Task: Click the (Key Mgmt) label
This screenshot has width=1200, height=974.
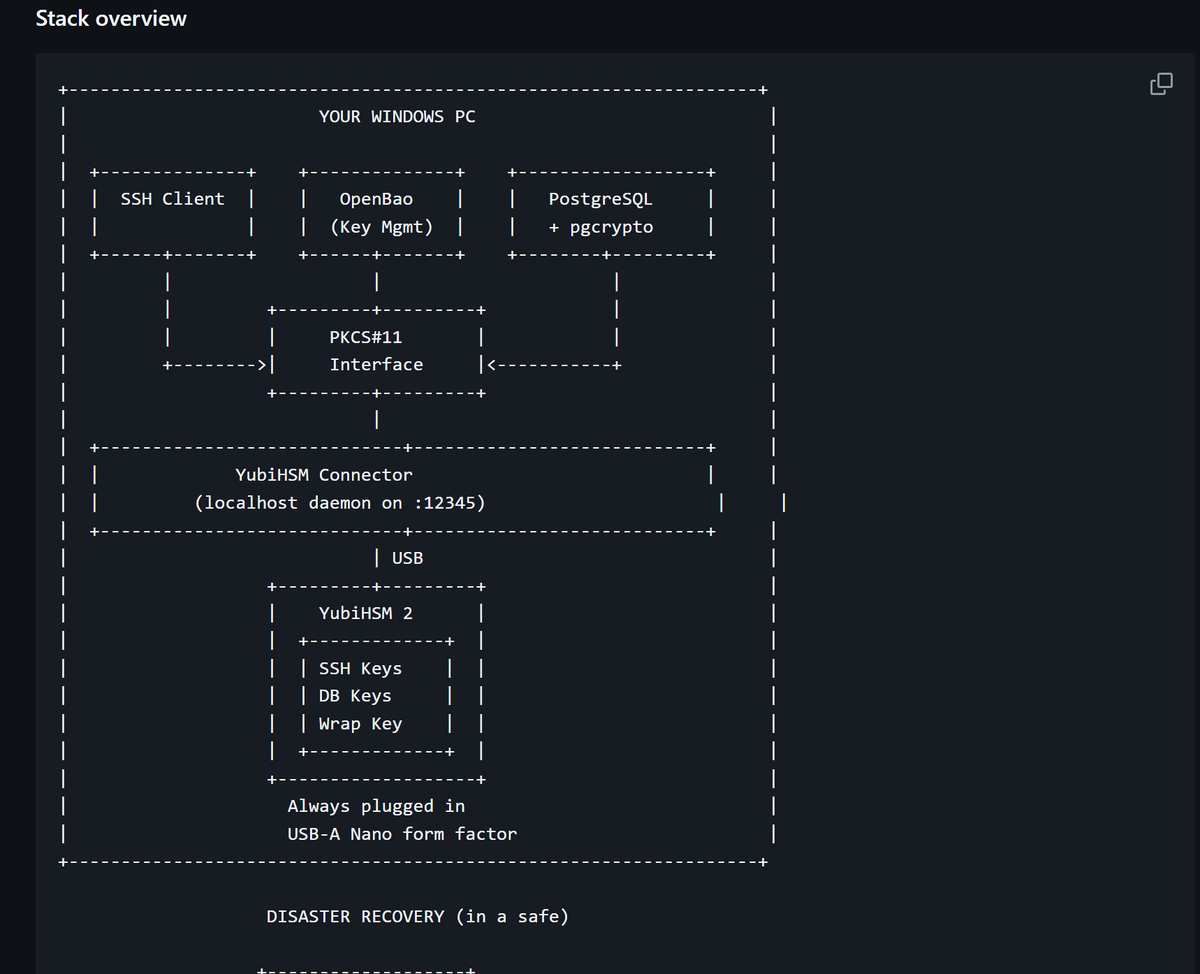Action: pos(381,227)
